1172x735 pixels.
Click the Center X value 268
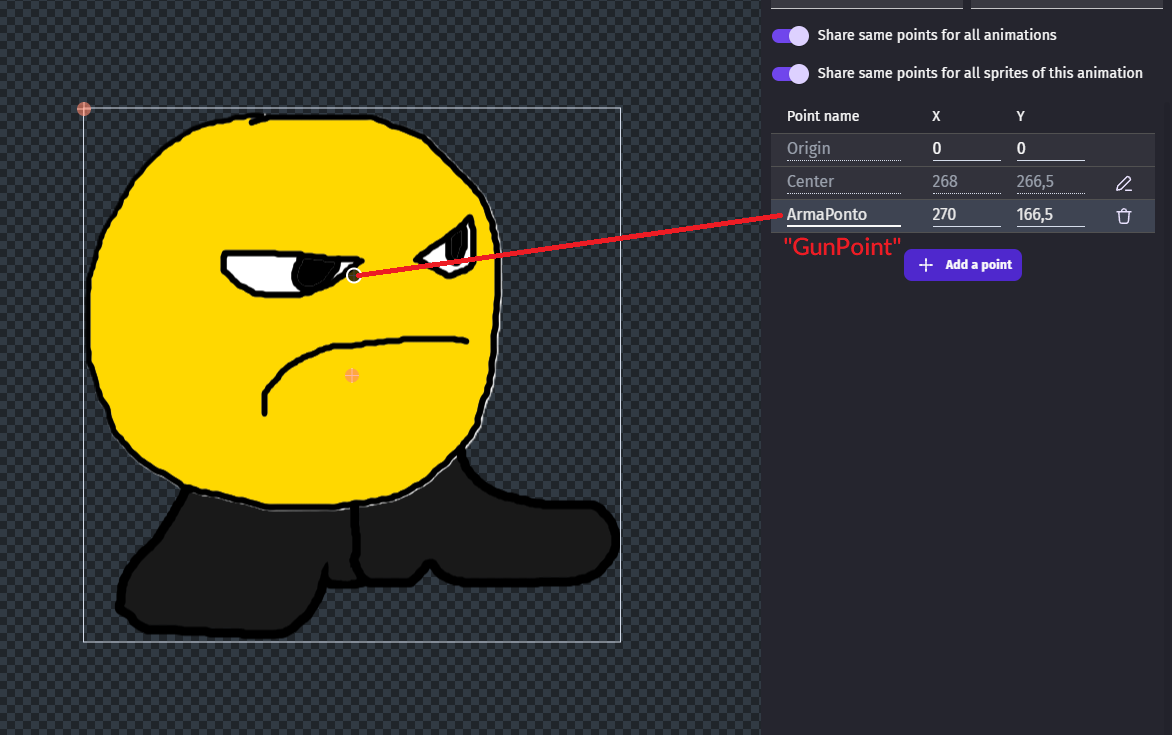pyautogui.click(x=965, y=182)
